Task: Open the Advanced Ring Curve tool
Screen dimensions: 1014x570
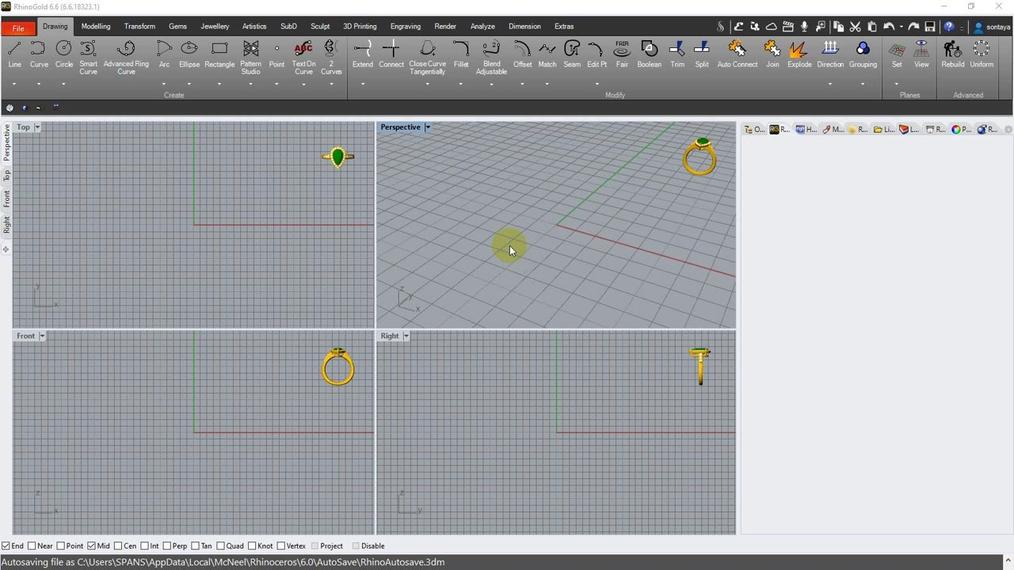Action: tap(126, 58)
